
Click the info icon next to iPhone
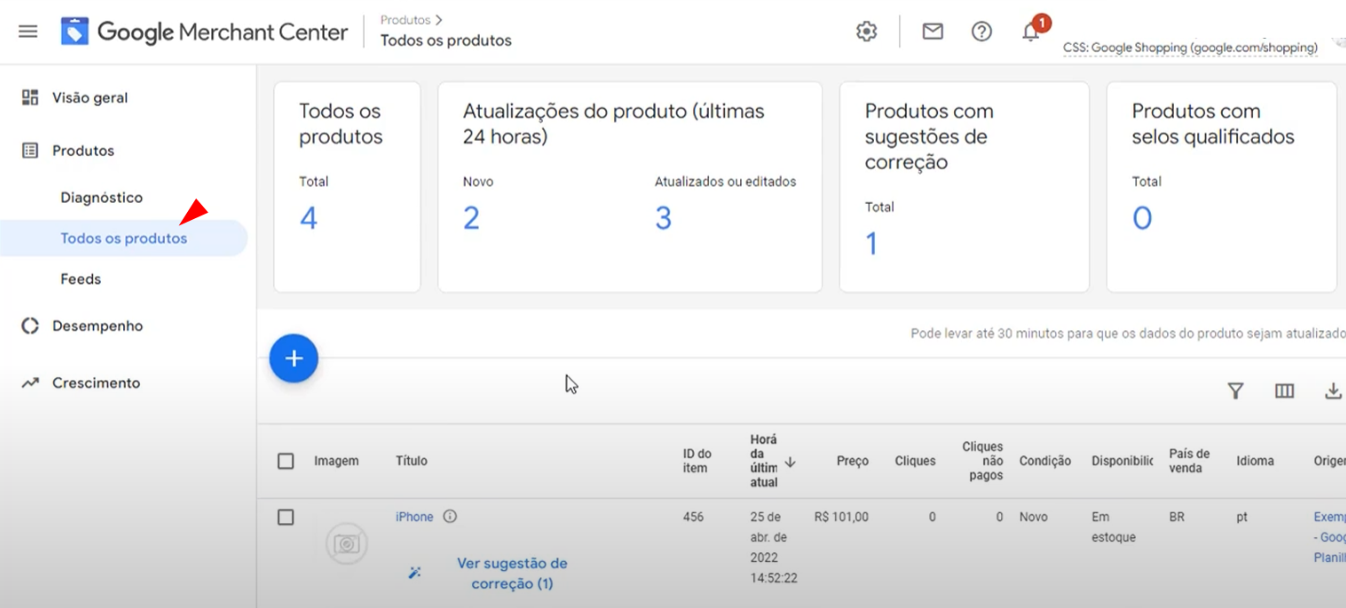[x=450, y=517]
